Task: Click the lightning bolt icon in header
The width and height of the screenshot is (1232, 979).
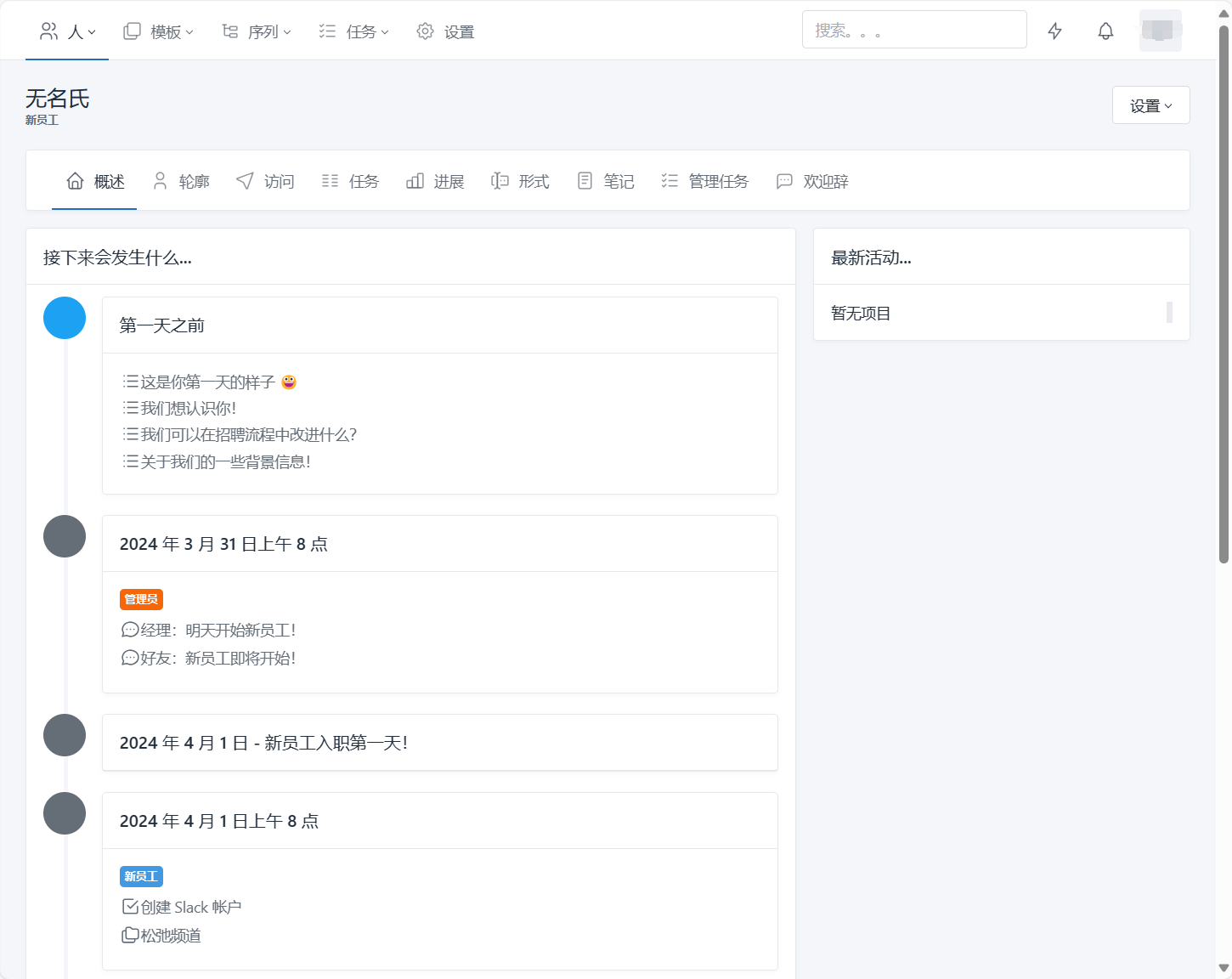Action: [x=1054, y=31]
